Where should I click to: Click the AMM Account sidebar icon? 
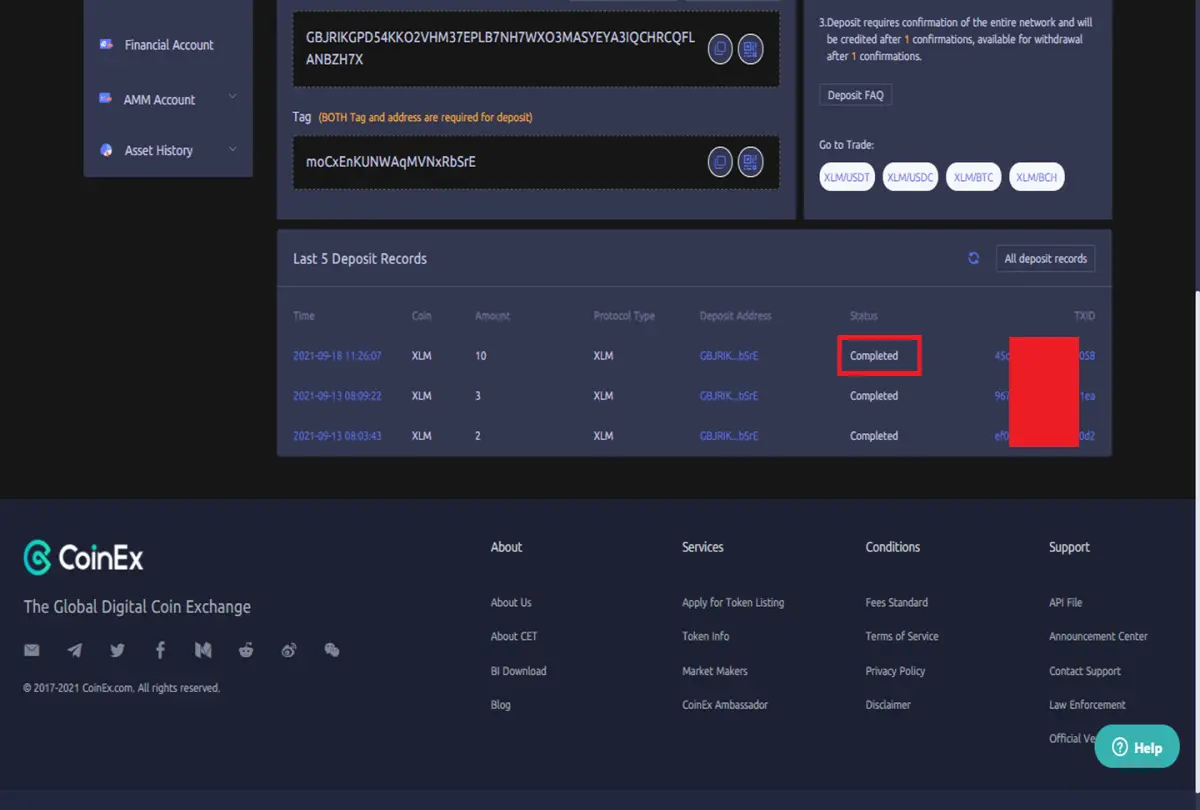[106, 99]
